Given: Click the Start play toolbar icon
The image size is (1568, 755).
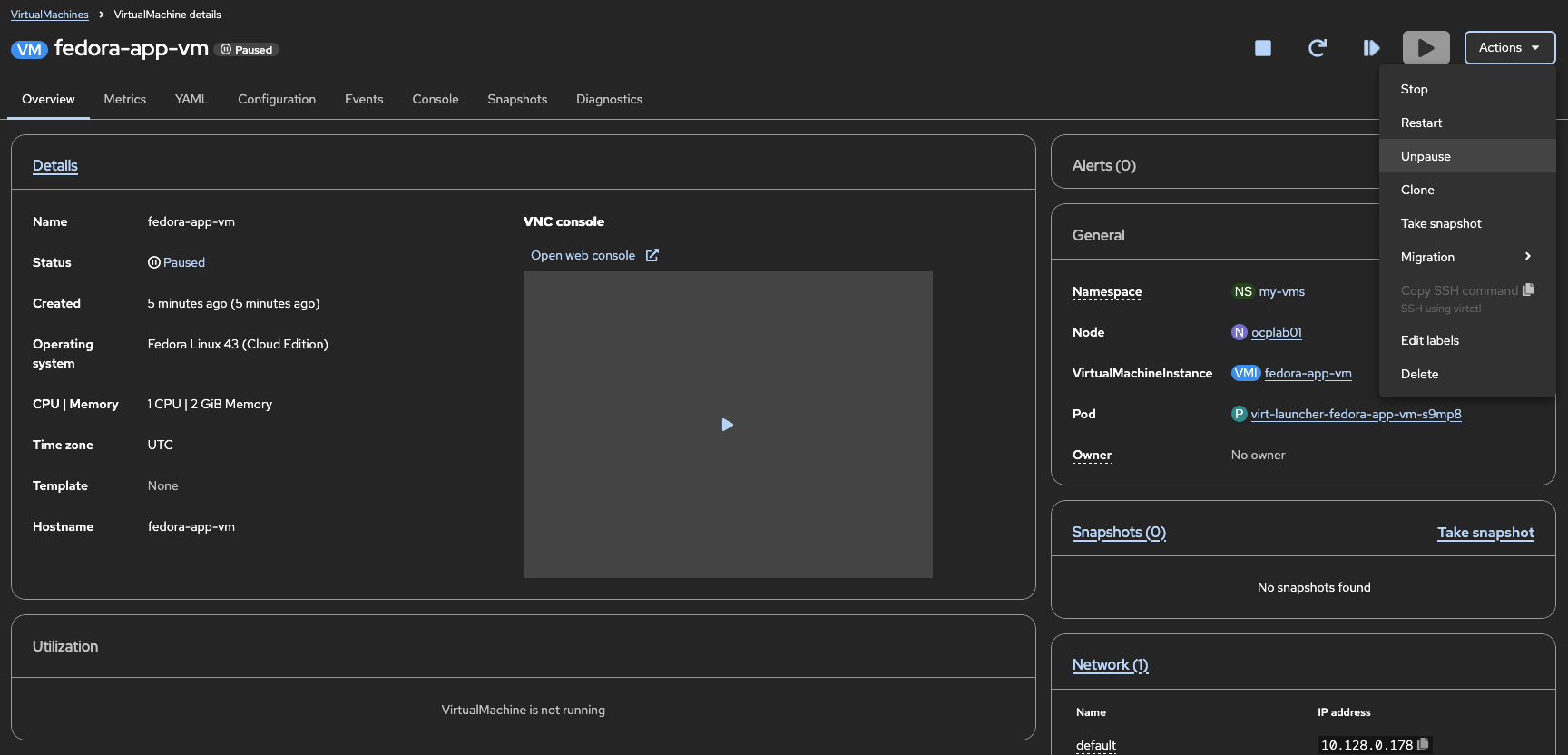Looking at the screenshot, I should [x=1426, y=48].
